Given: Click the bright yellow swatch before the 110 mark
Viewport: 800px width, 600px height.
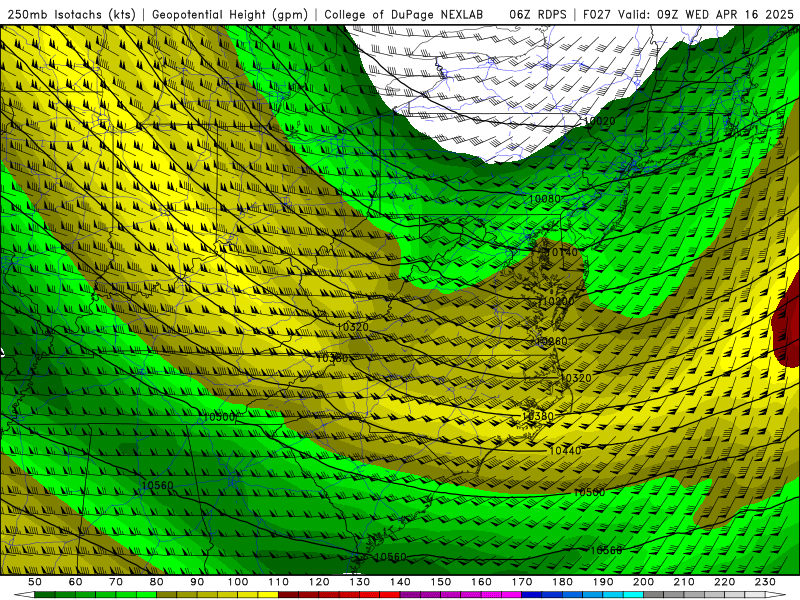Looking at the screenshot, I should point(268,595).
